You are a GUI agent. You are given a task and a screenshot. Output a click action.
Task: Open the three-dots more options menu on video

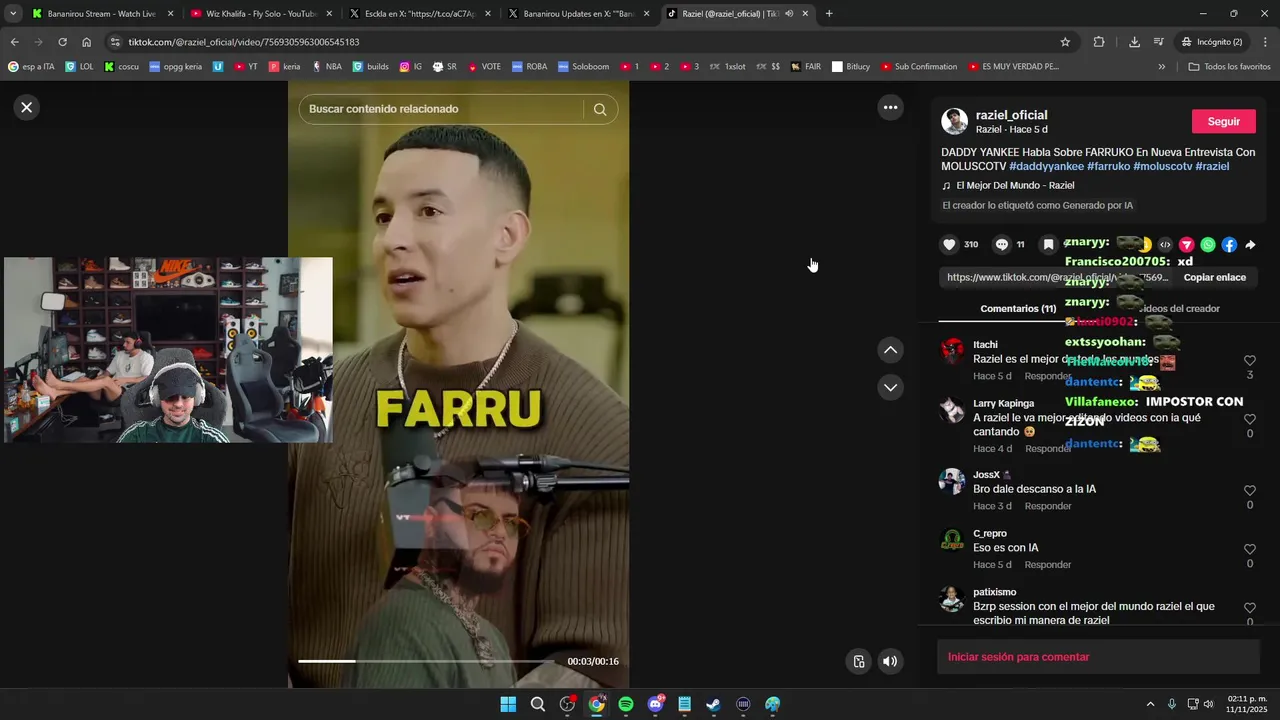coord(890,107)
